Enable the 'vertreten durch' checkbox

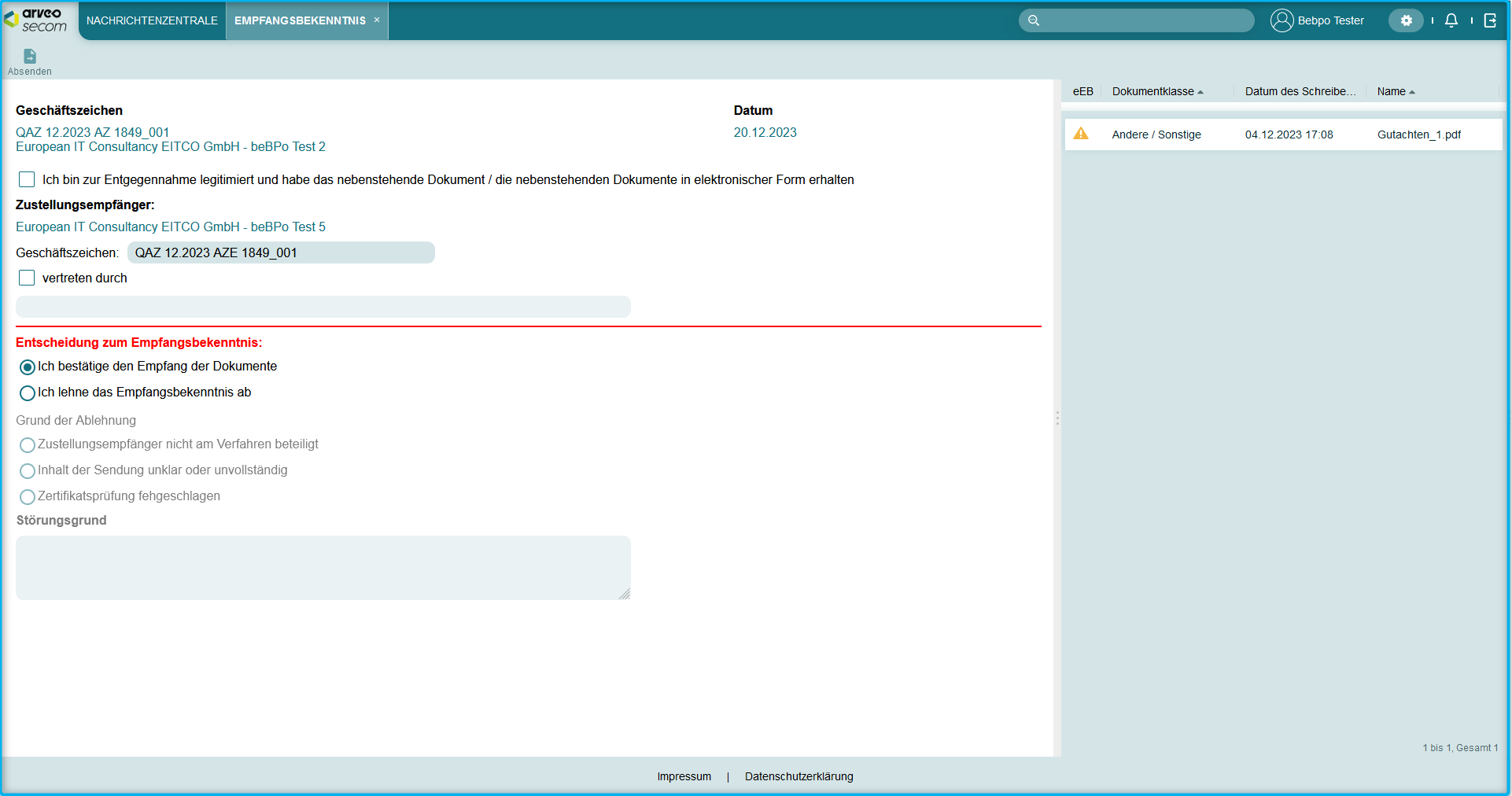click(27, 278)
